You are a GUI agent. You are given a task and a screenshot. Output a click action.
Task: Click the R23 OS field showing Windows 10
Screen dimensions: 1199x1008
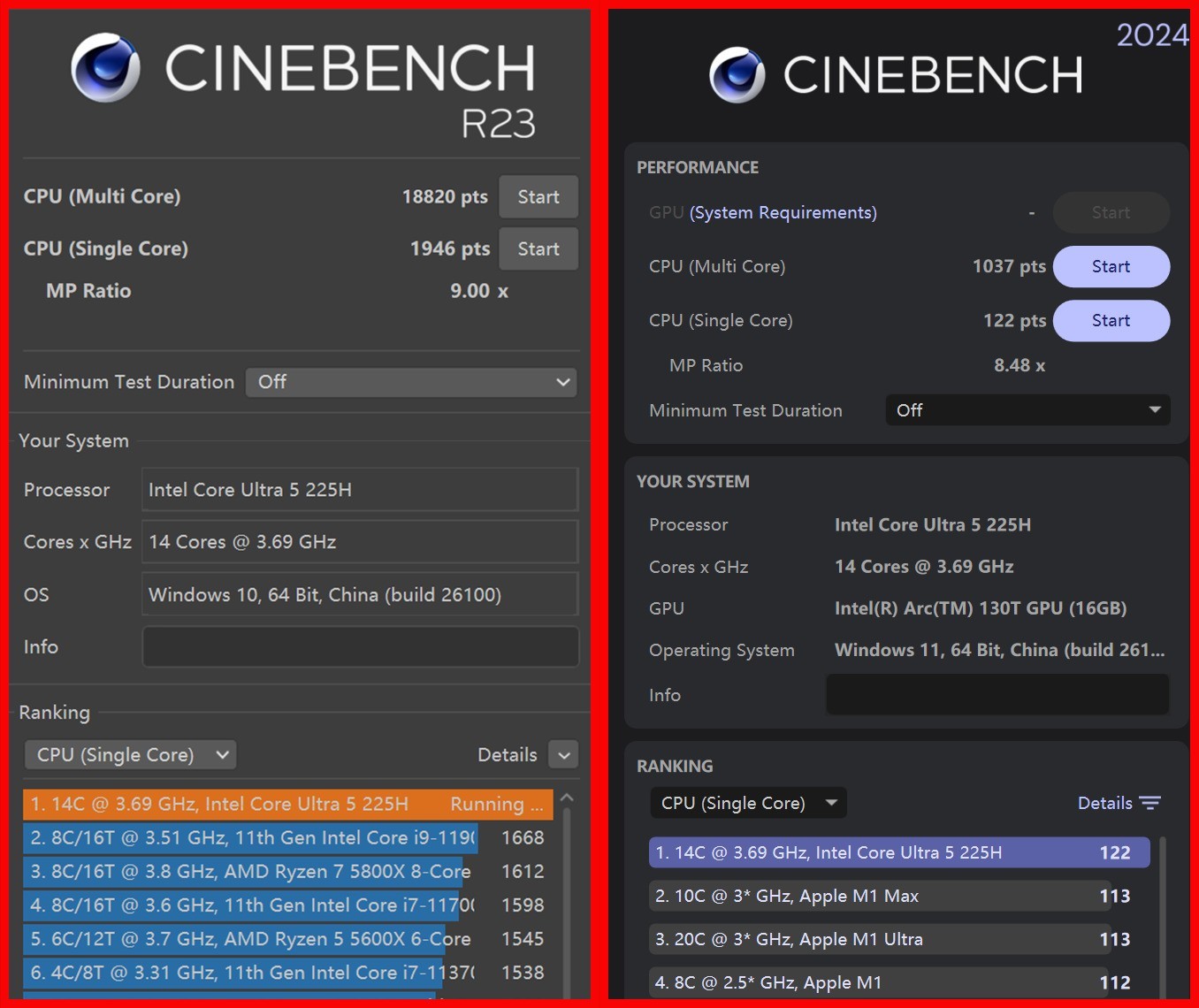coord(360,594)
